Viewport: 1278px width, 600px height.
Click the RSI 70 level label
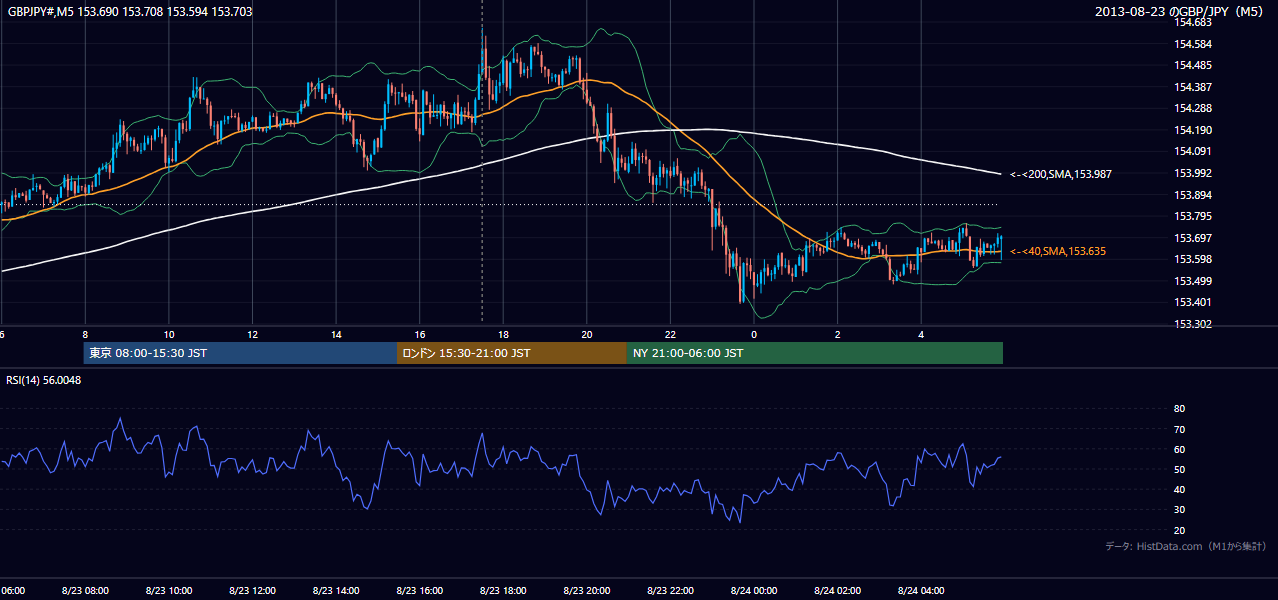[x=1179, y=429]
